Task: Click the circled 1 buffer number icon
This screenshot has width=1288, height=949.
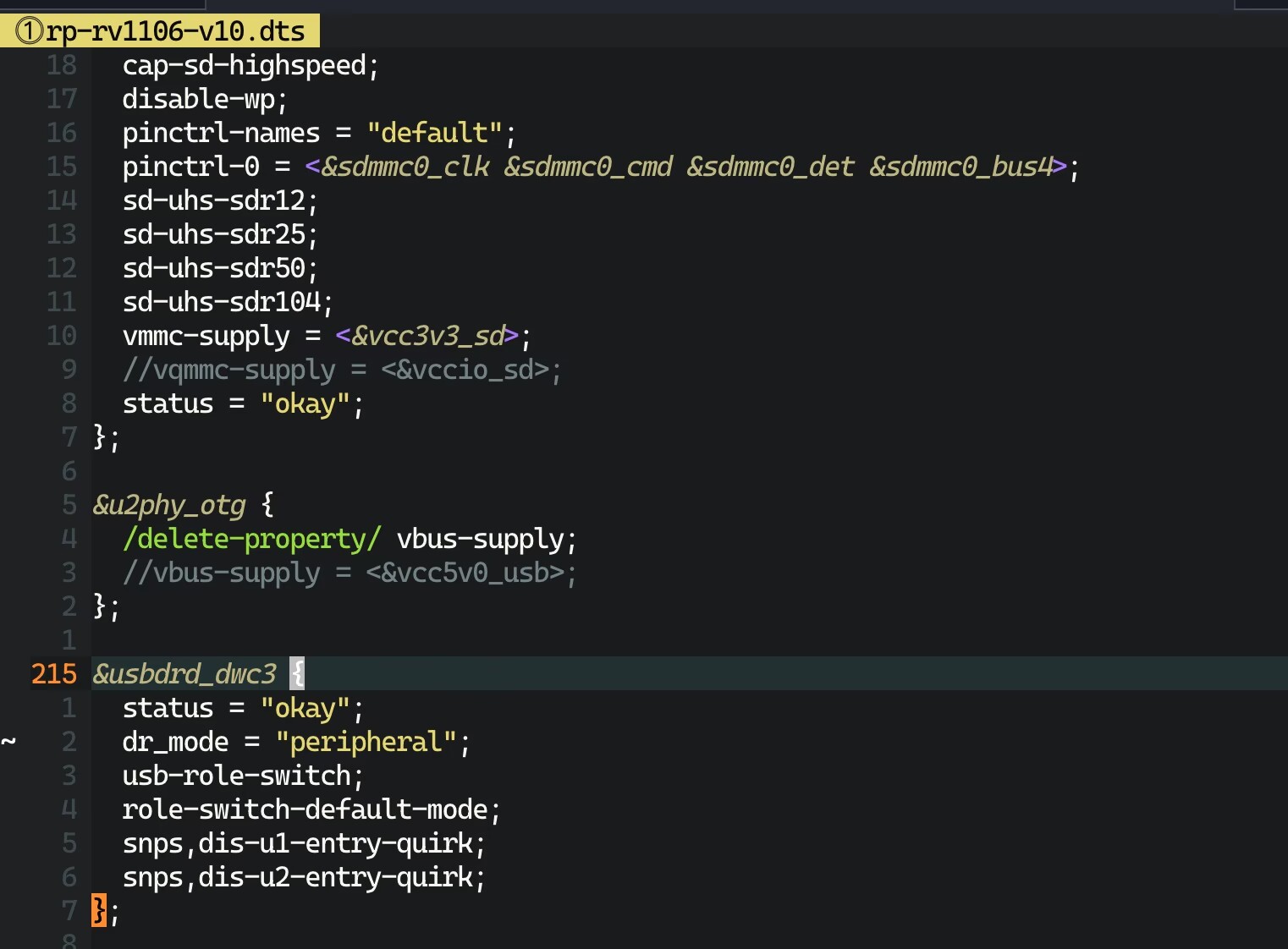Action: click(x=29, y=31)
